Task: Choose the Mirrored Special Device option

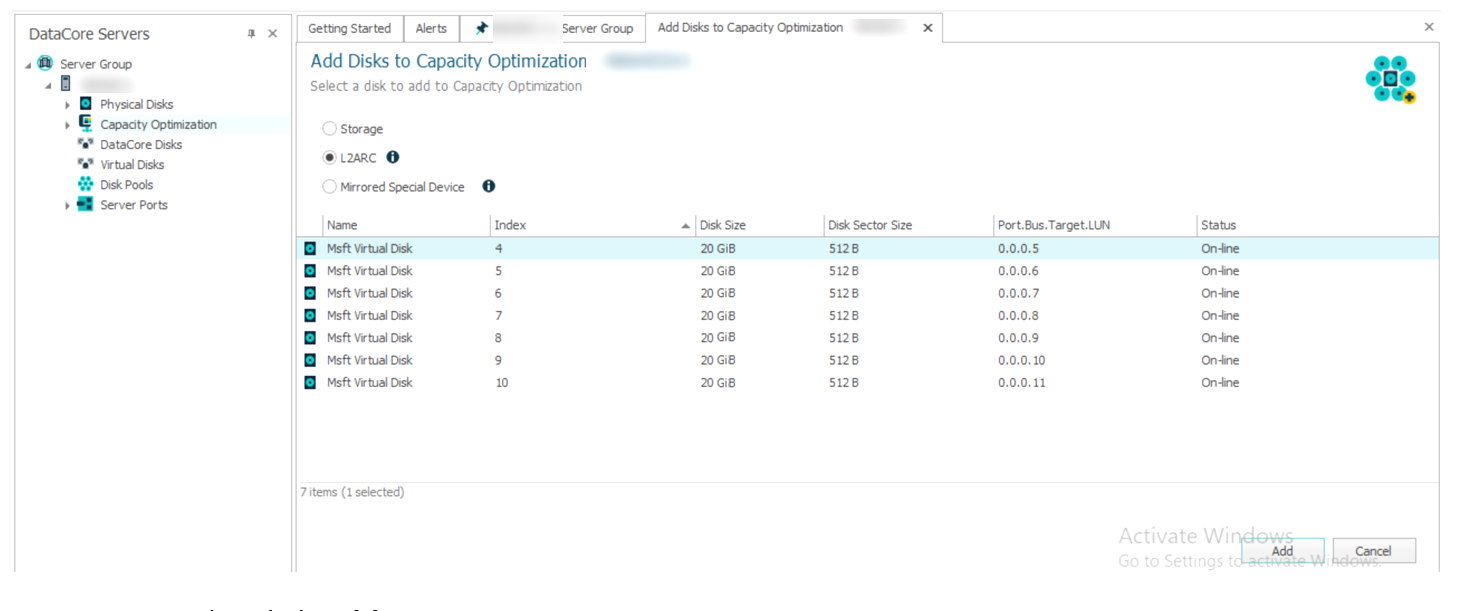Action: pos(330,187)
